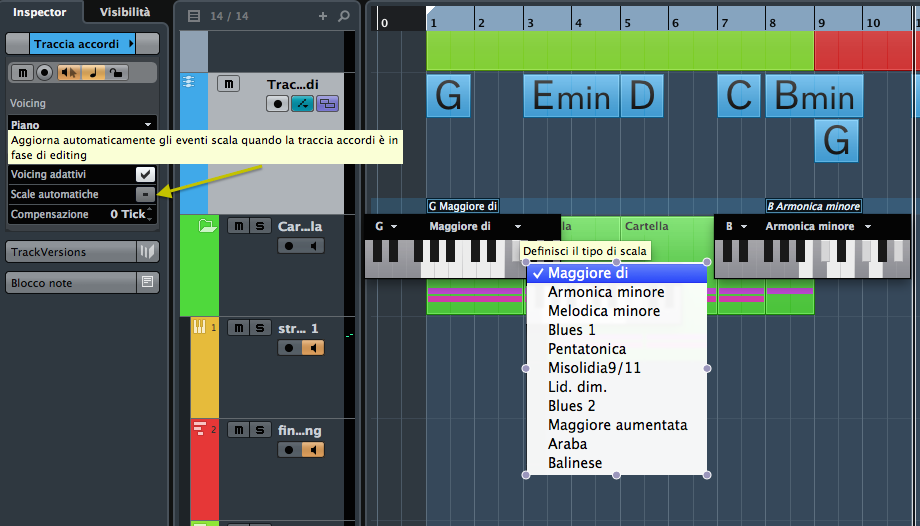The width and height of the screenshot is (920, 526).
Task: Select the Emin chord event
Action: click(x=571, y=96)
